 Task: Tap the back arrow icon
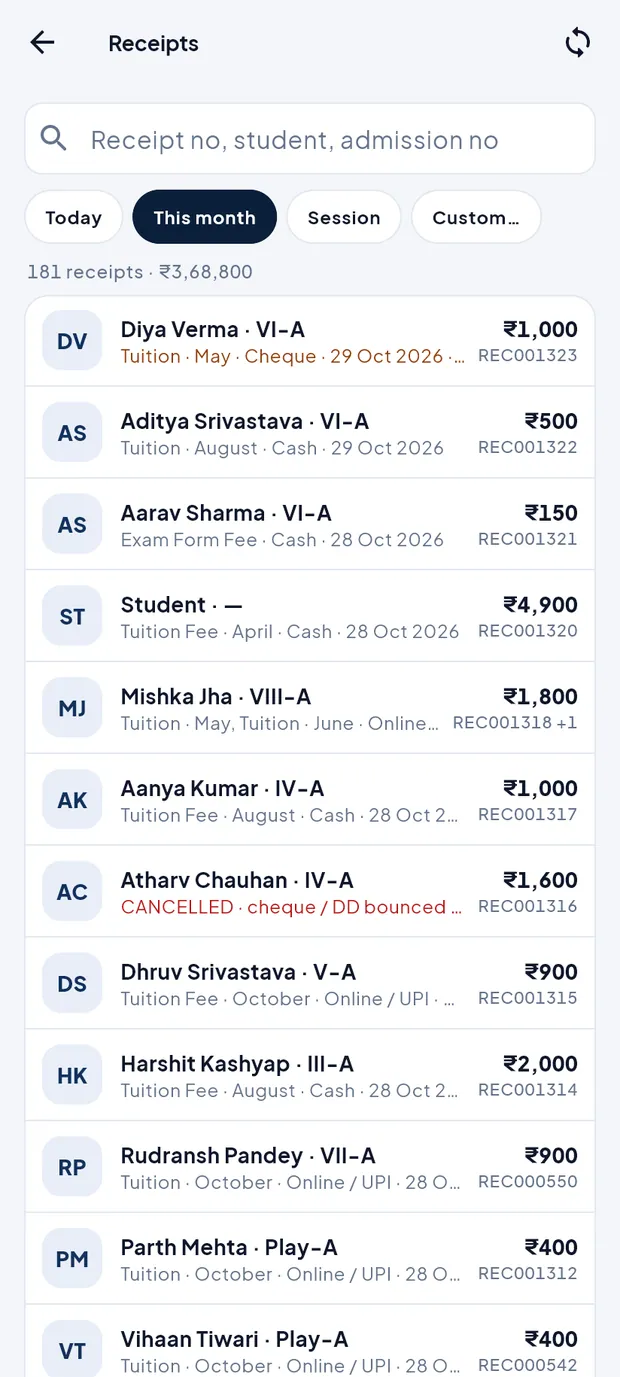(x=42, y=42)
